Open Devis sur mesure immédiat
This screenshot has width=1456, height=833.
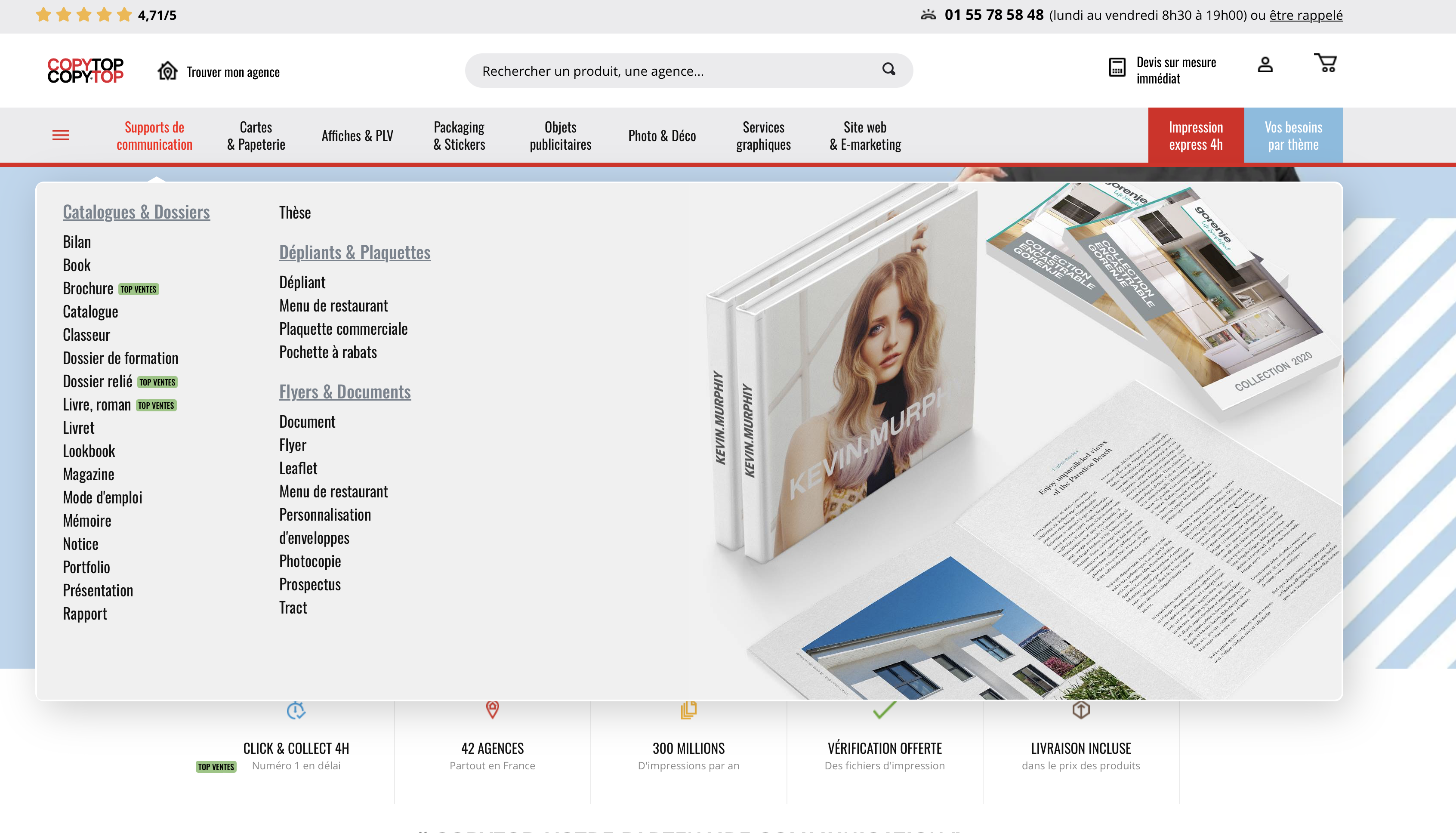(x=1176, y=71)
